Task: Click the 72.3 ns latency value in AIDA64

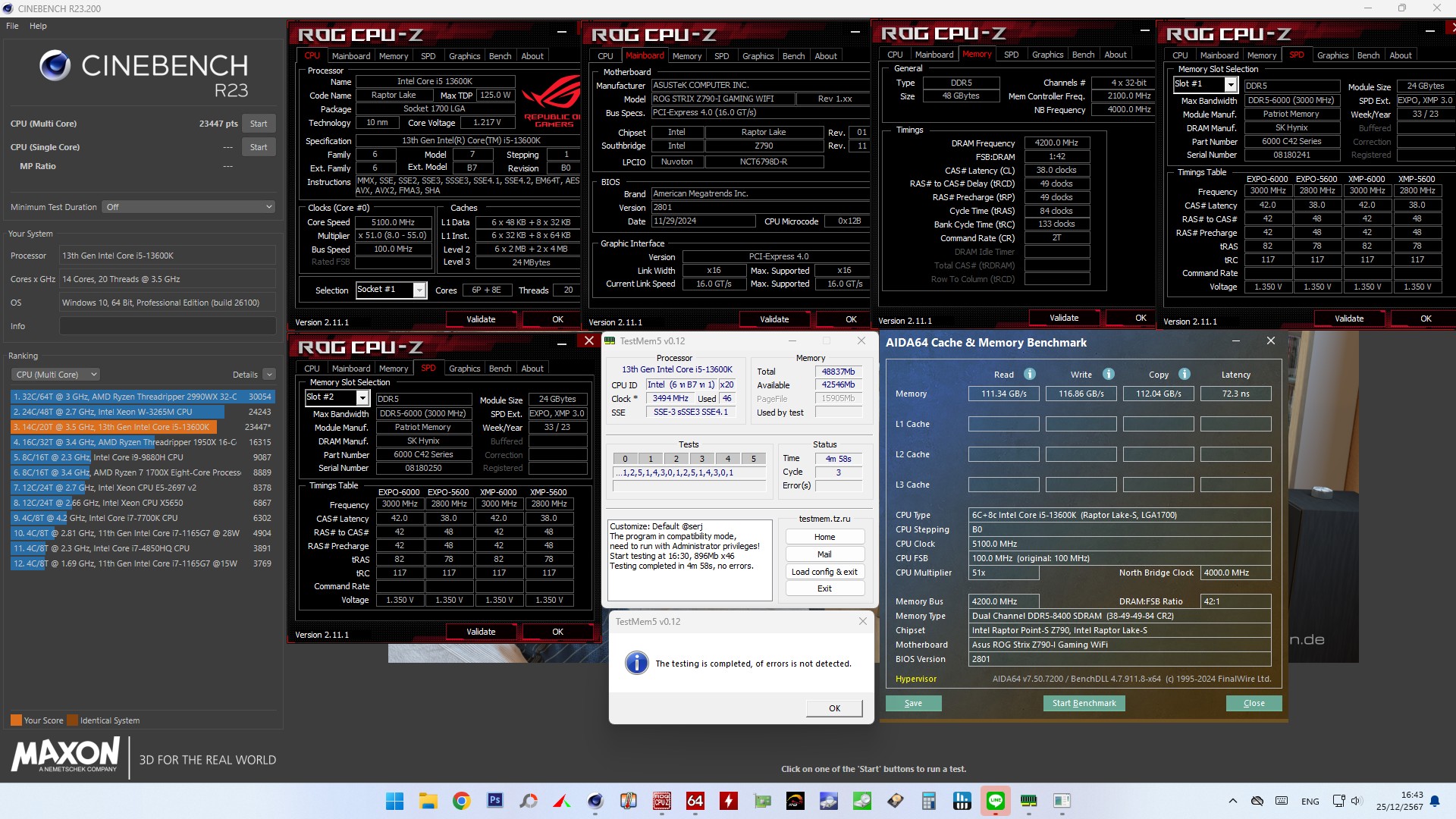Action: (x=1235, y=394)
